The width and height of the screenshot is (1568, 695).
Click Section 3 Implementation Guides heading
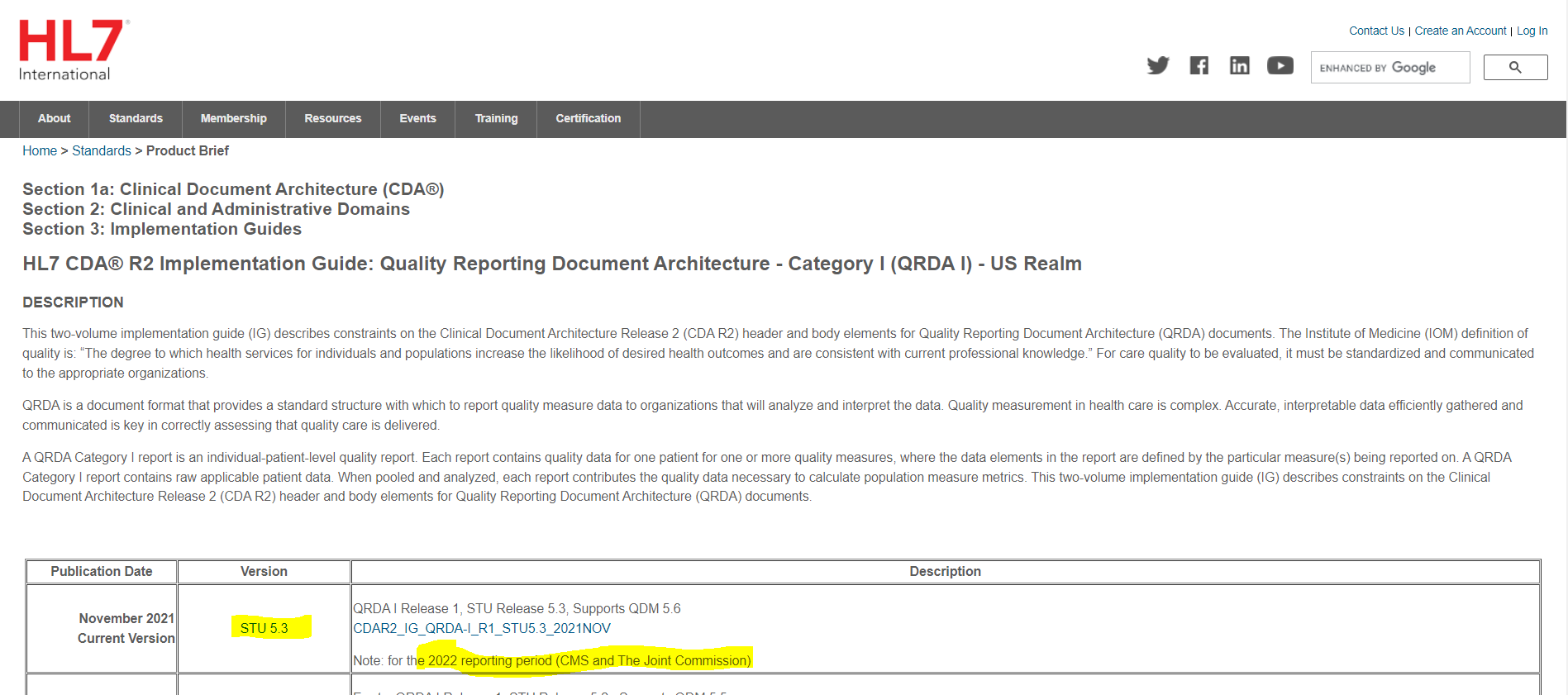click(162, 229)
